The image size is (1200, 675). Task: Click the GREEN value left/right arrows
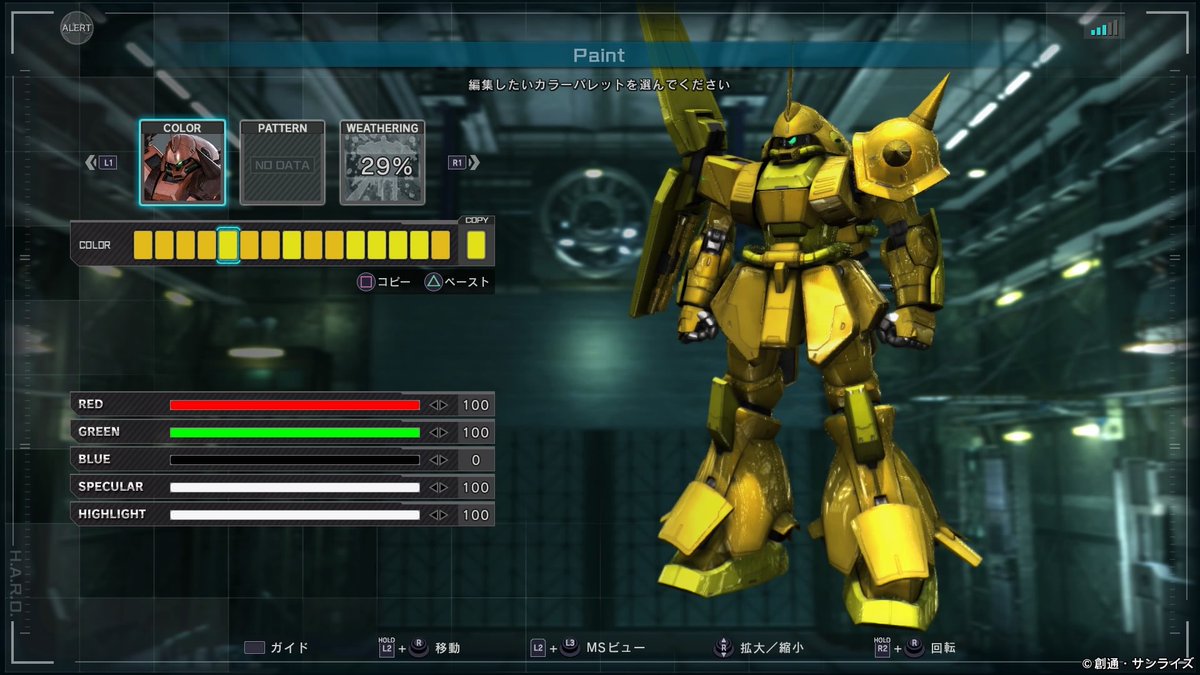coord(439,432)
